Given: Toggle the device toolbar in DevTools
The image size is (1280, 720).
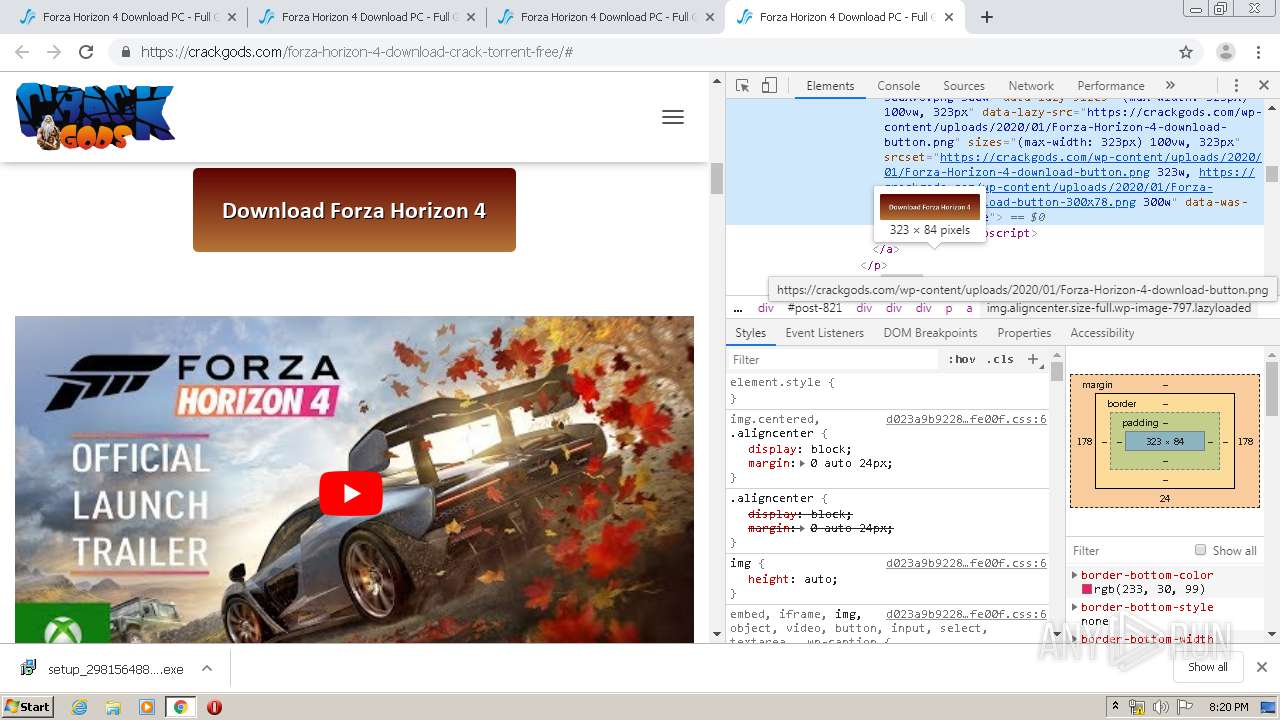Looking at the screenshot, I should tap(769, 86).
